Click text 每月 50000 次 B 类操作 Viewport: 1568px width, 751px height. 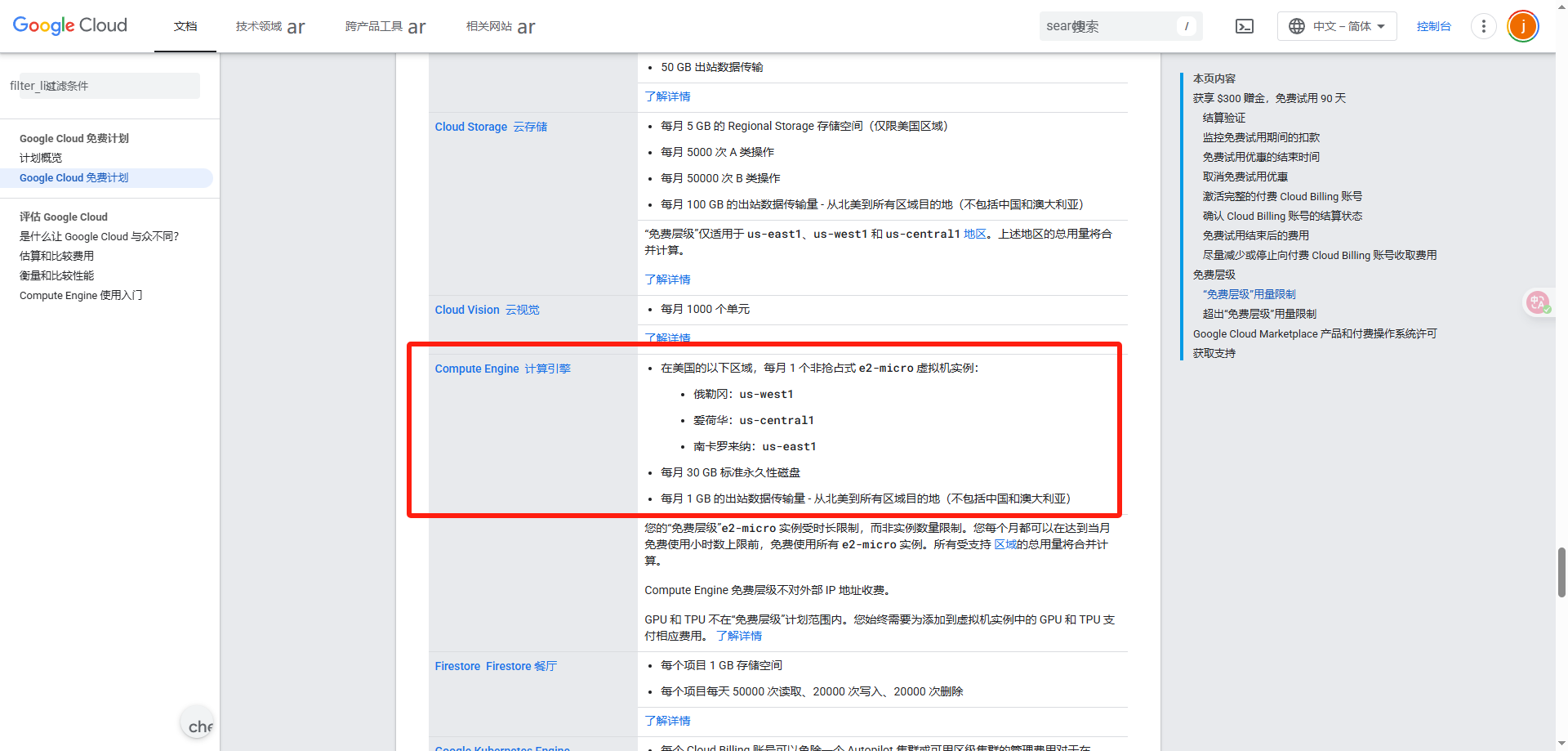coord(720,178)
